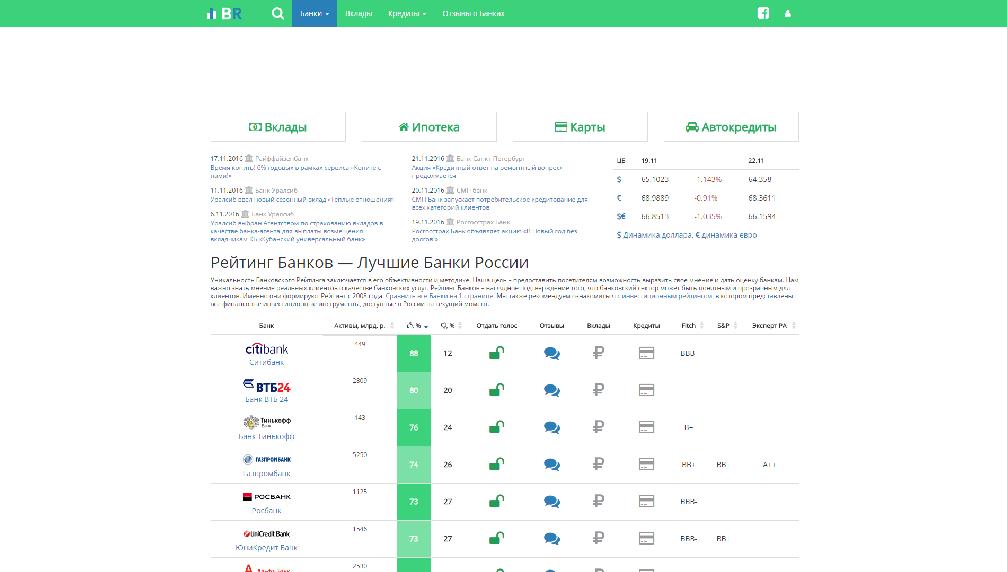The height and width of the screenshot is (572, 1007).
Task: Open the ЮниКредит Банк link
Action: point(267,548)
